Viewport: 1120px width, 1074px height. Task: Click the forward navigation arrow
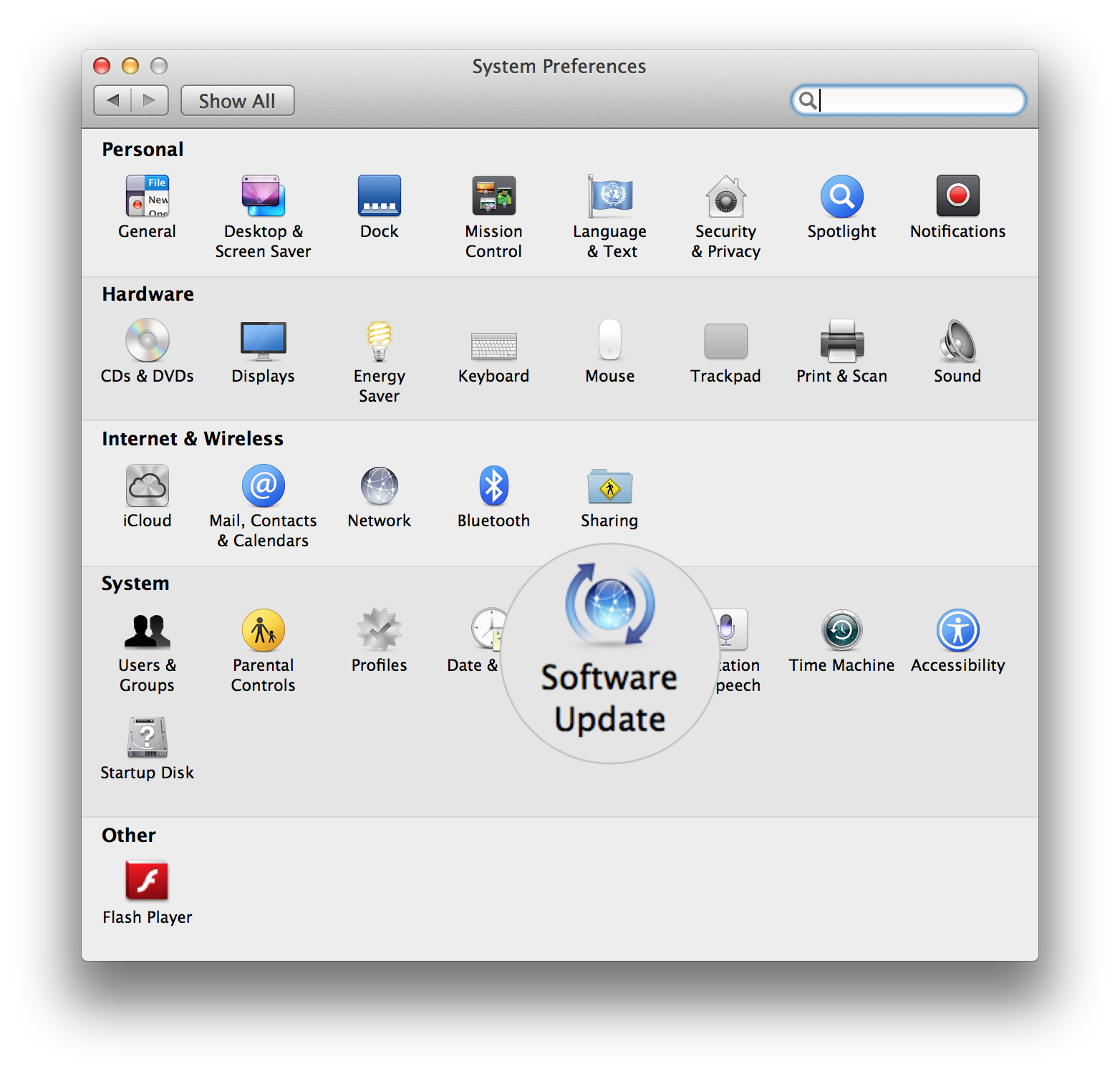[150, 101]
